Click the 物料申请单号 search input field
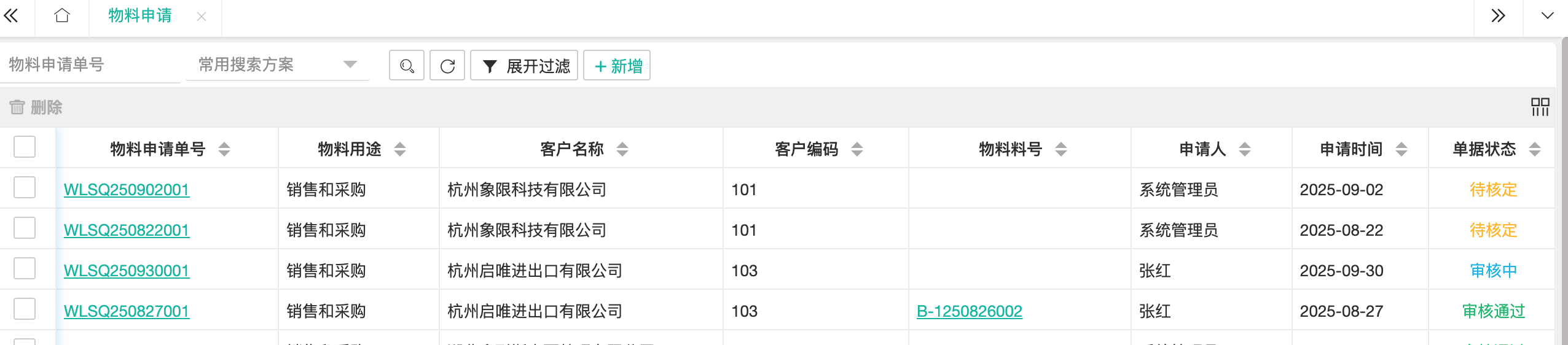Image resolution: width=1568 pixels, height=345 pixels. 89,64
